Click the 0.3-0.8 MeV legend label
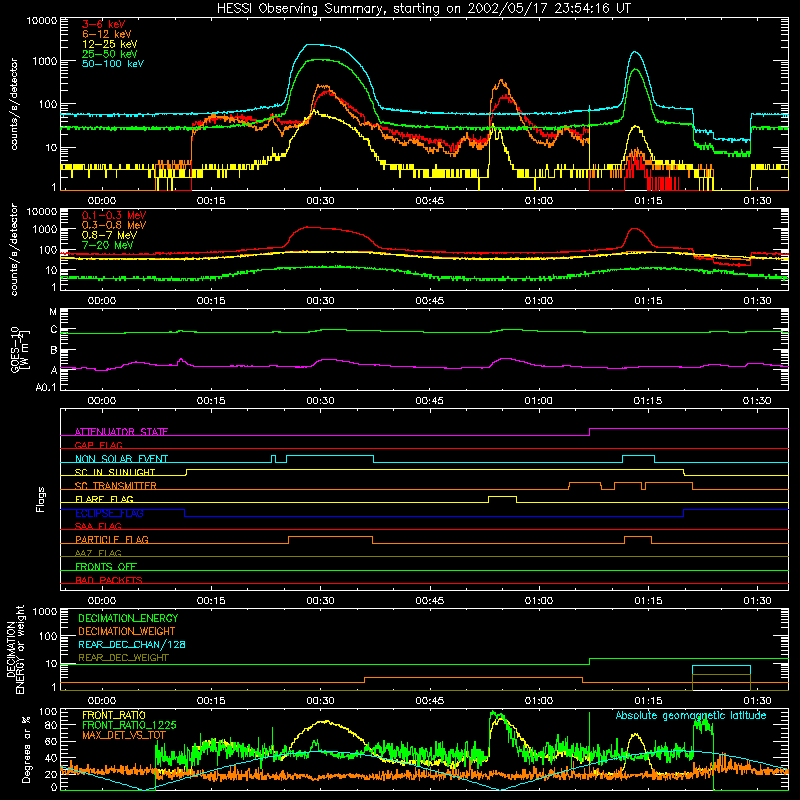 pos(114,225)
